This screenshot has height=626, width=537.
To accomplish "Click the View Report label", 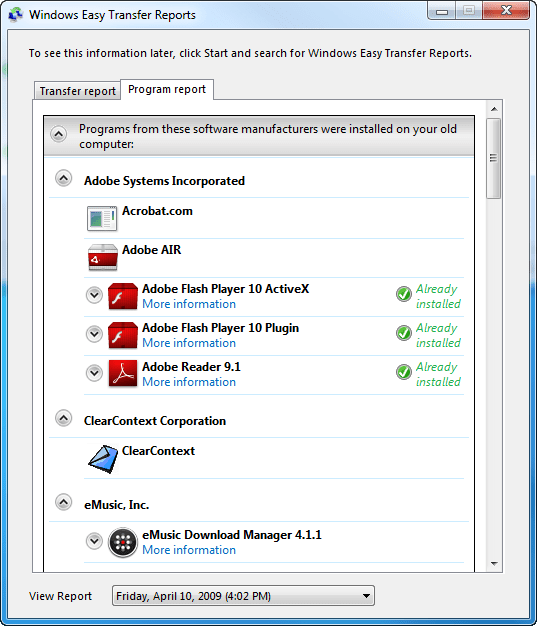I will [x=60, y=596].
